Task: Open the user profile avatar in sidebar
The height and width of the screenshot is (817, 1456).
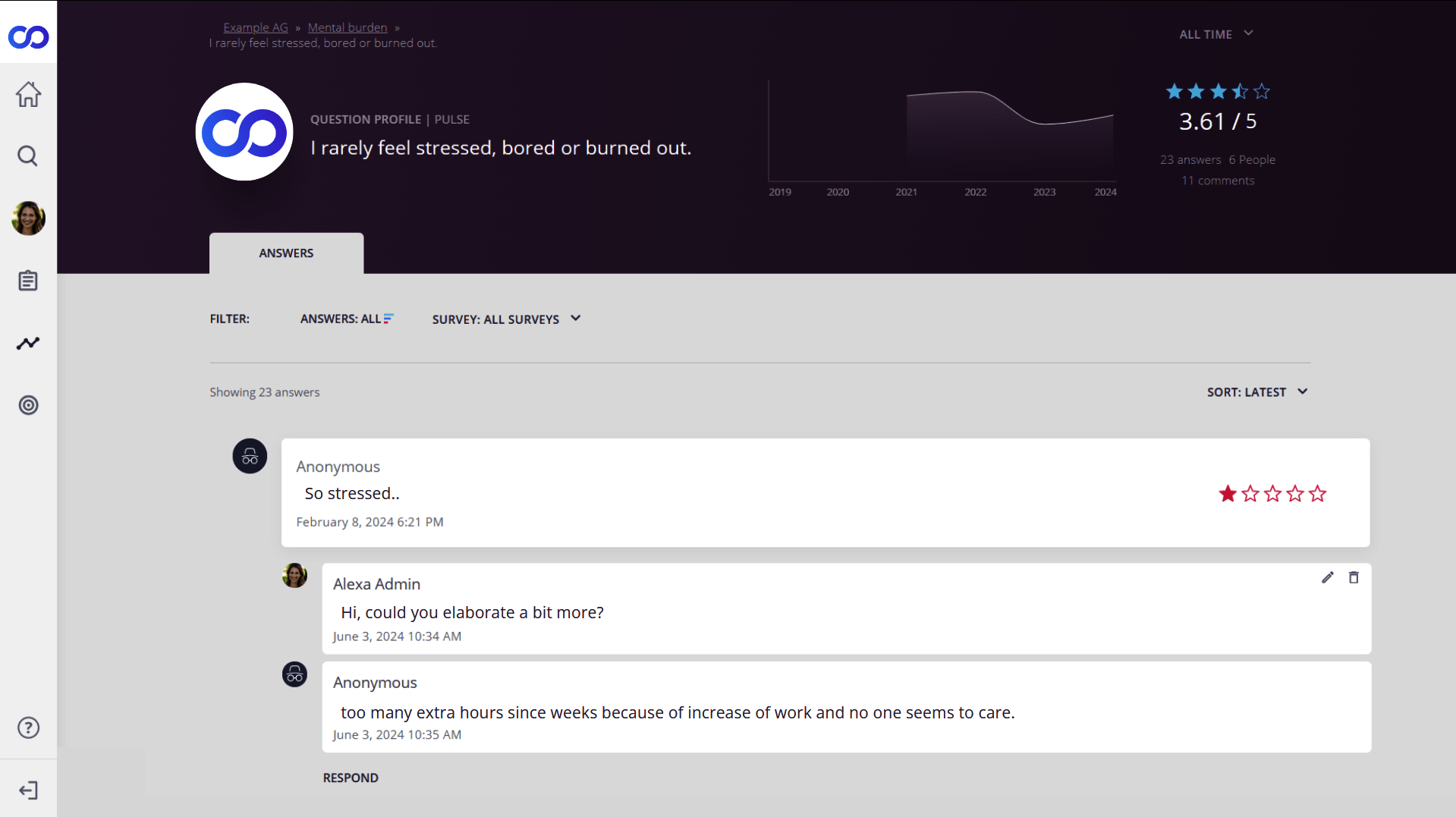Action: (28, 218)
